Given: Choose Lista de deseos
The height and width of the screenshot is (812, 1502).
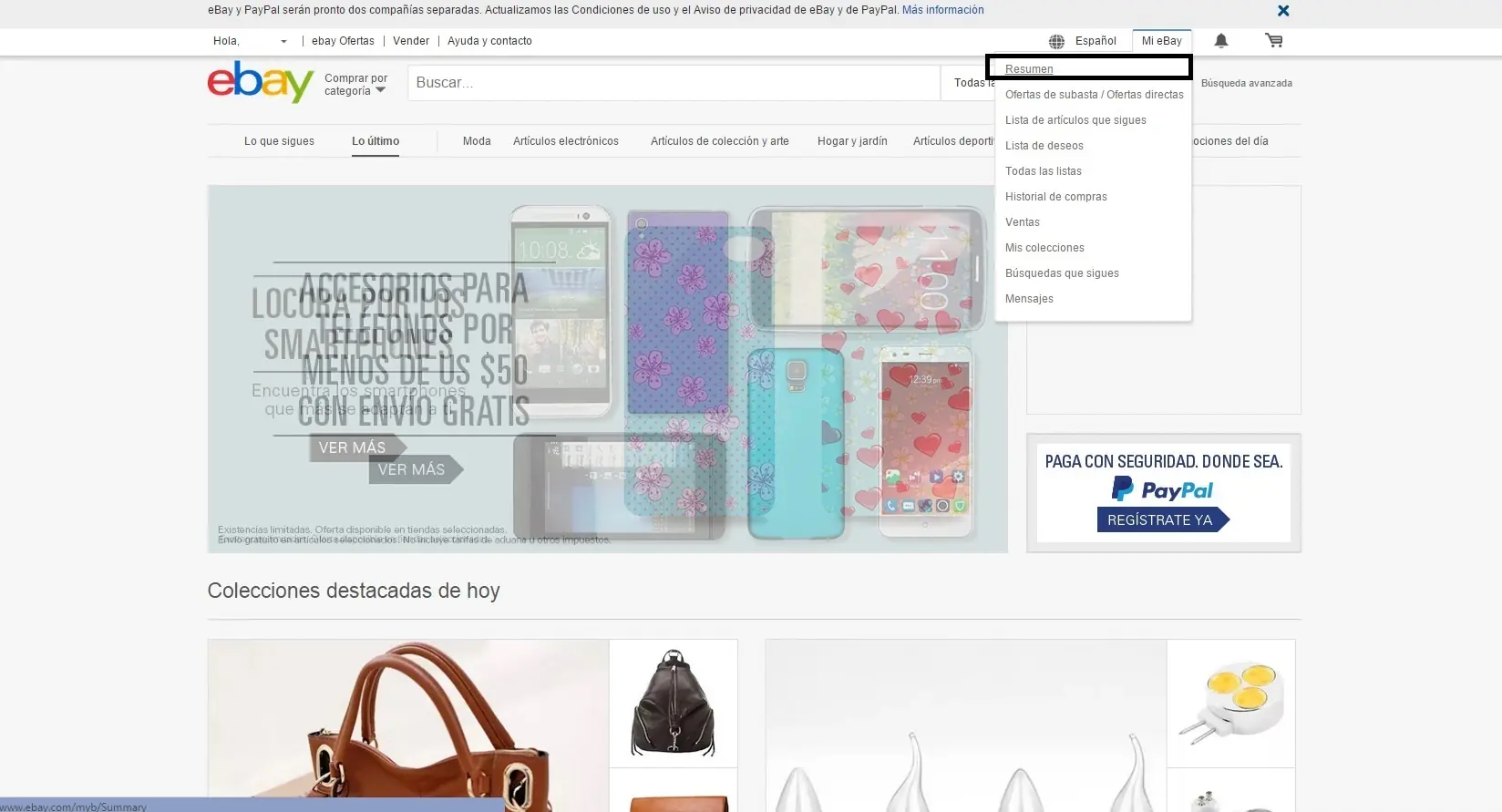Looking at the screenshot, I should coord(1044,146).
